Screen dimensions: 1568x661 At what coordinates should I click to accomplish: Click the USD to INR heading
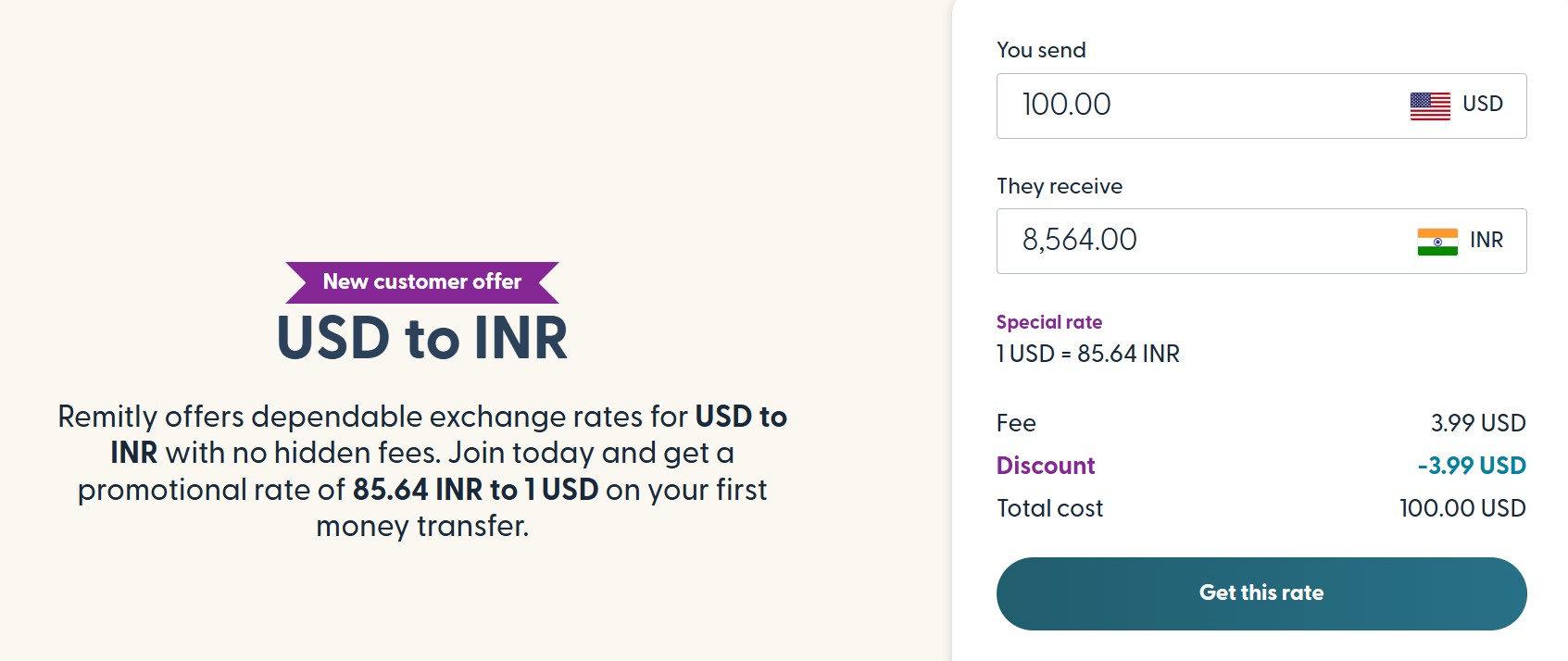point(421,339)
